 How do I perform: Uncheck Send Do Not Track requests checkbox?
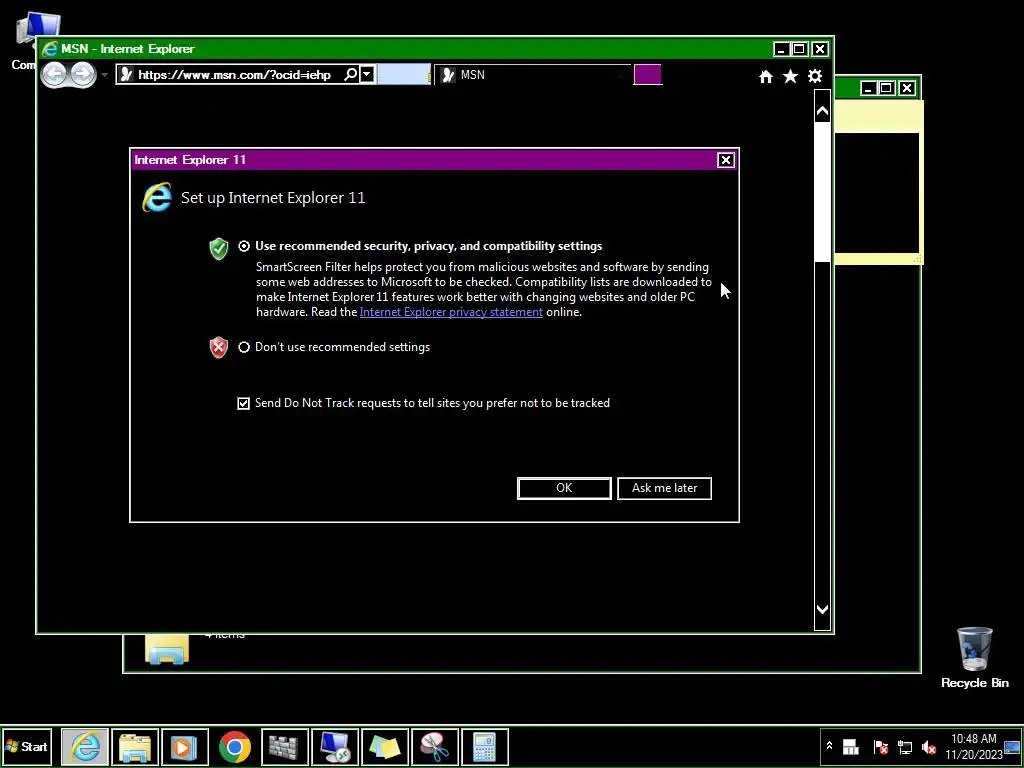pos(244,404)
